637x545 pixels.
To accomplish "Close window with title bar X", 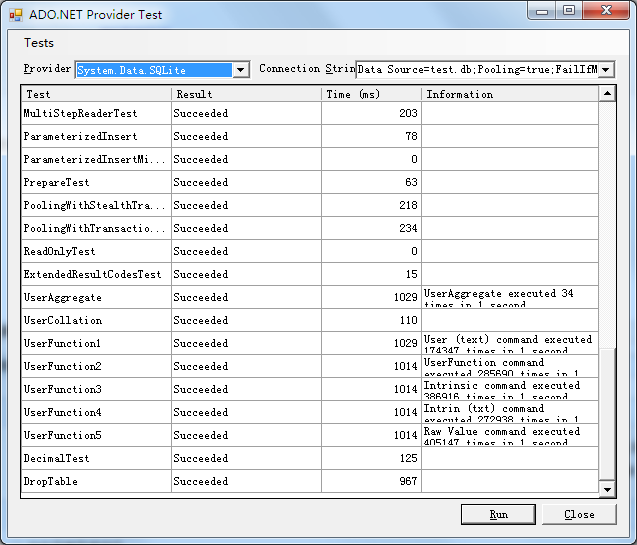I will tap(607, 11).
